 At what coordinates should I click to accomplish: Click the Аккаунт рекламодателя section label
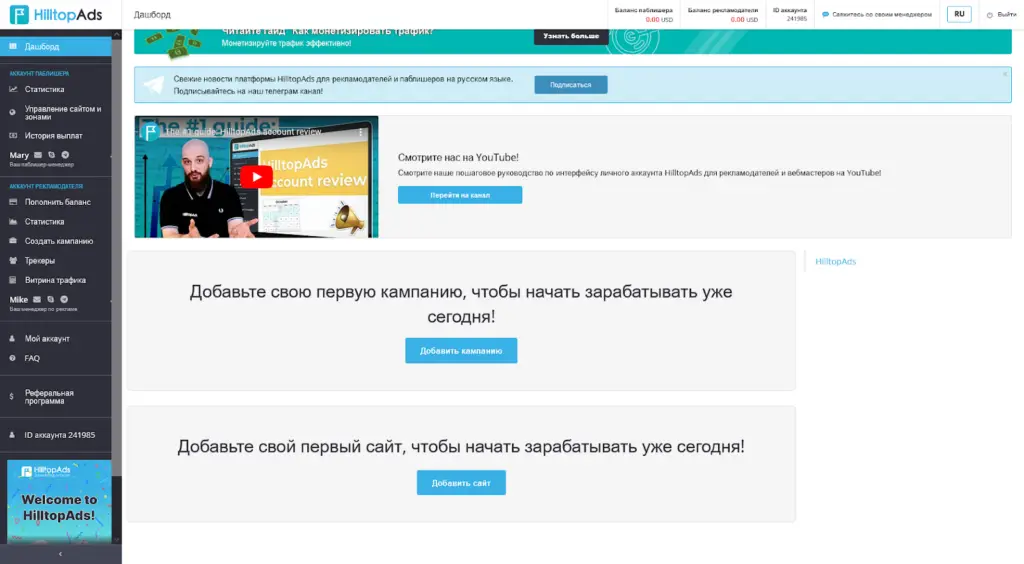click(x=46, y=187)
